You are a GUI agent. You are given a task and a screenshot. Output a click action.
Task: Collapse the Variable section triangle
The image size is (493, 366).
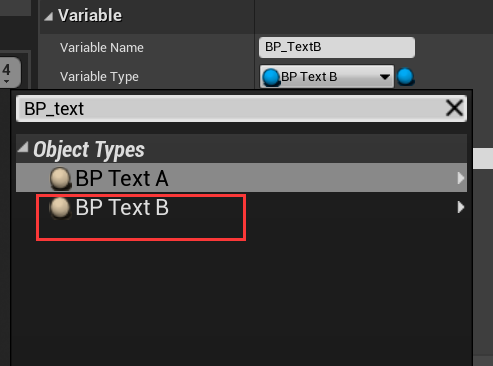(x=49, y=16)
